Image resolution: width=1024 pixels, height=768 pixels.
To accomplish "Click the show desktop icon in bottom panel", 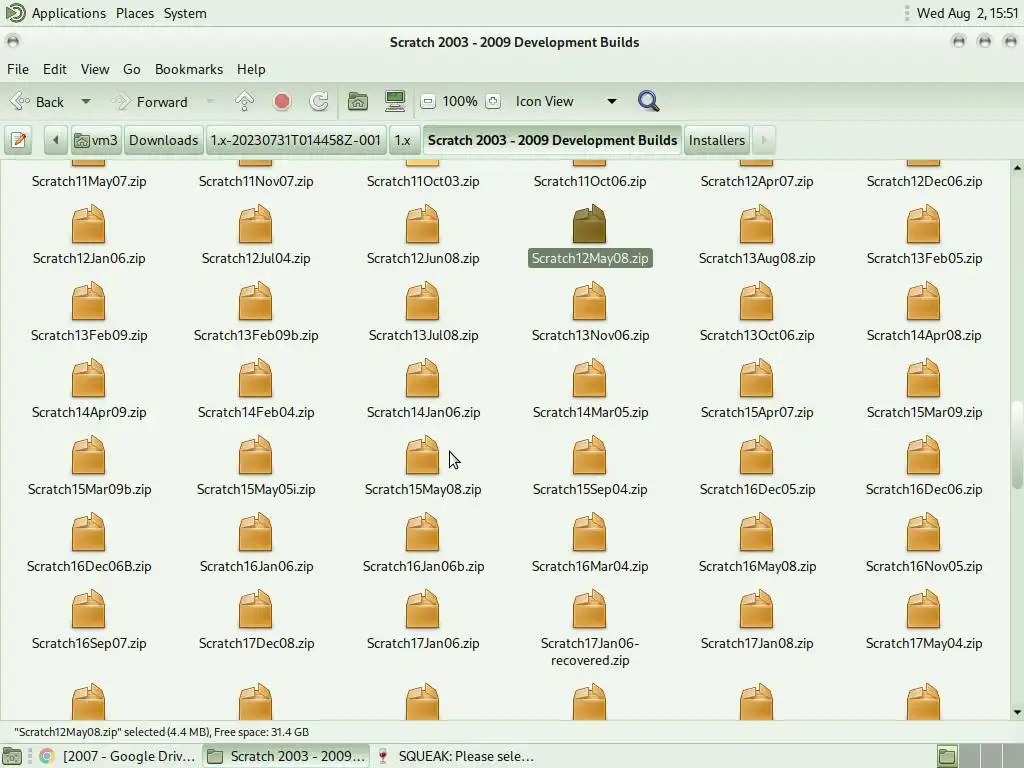I will point(12,756).
